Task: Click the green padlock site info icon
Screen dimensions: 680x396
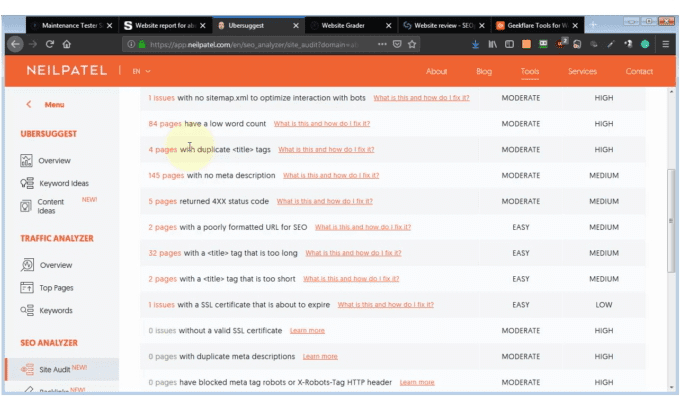Action: 142,44
